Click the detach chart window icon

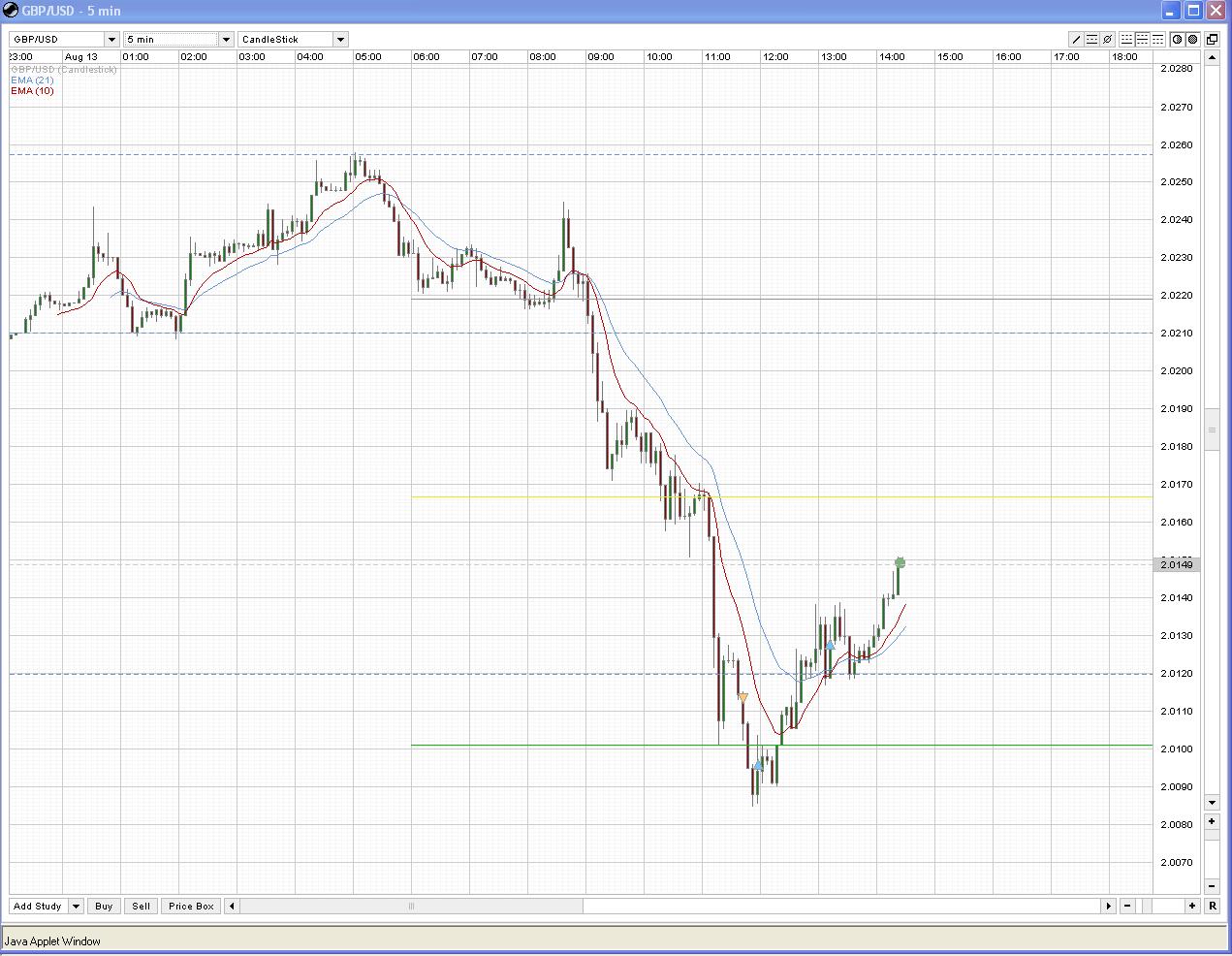[x=1212, y=40]
